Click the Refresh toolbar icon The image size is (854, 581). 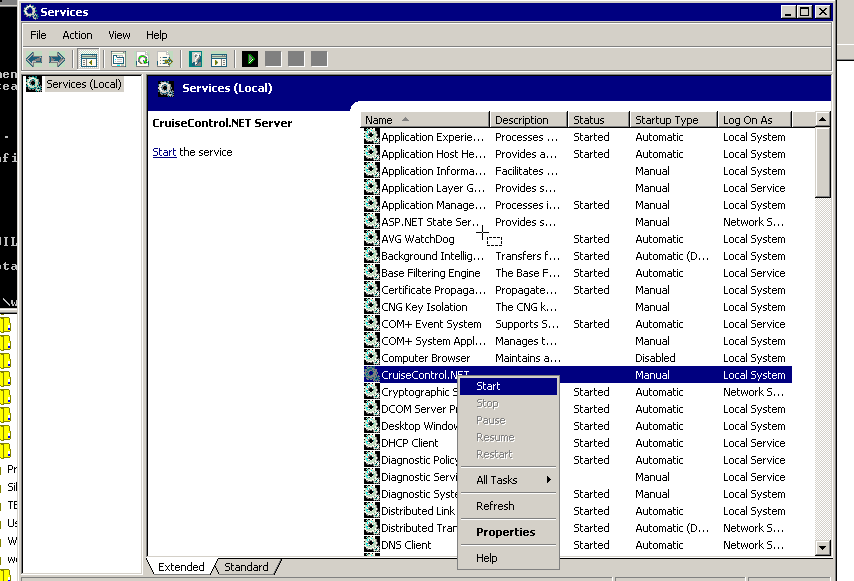tap(142, 59)
